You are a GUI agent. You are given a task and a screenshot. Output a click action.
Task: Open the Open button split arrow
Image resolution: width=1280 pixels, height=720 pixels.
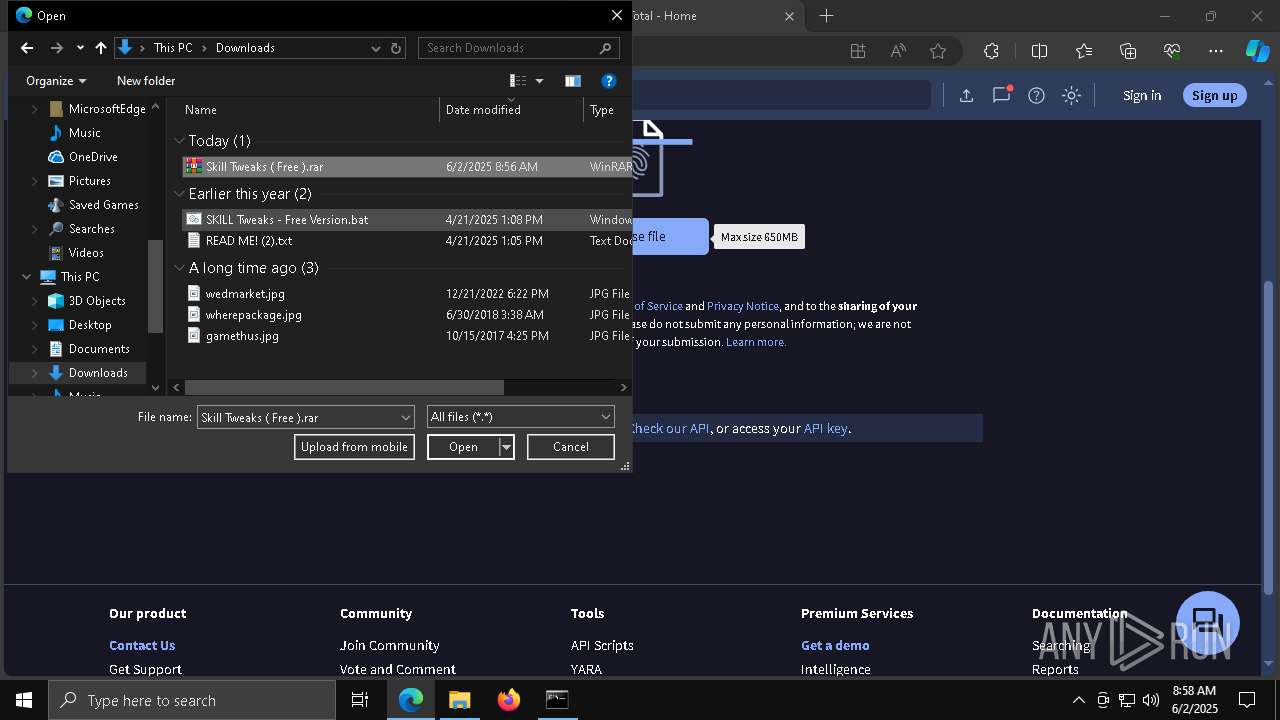point(506,447)
